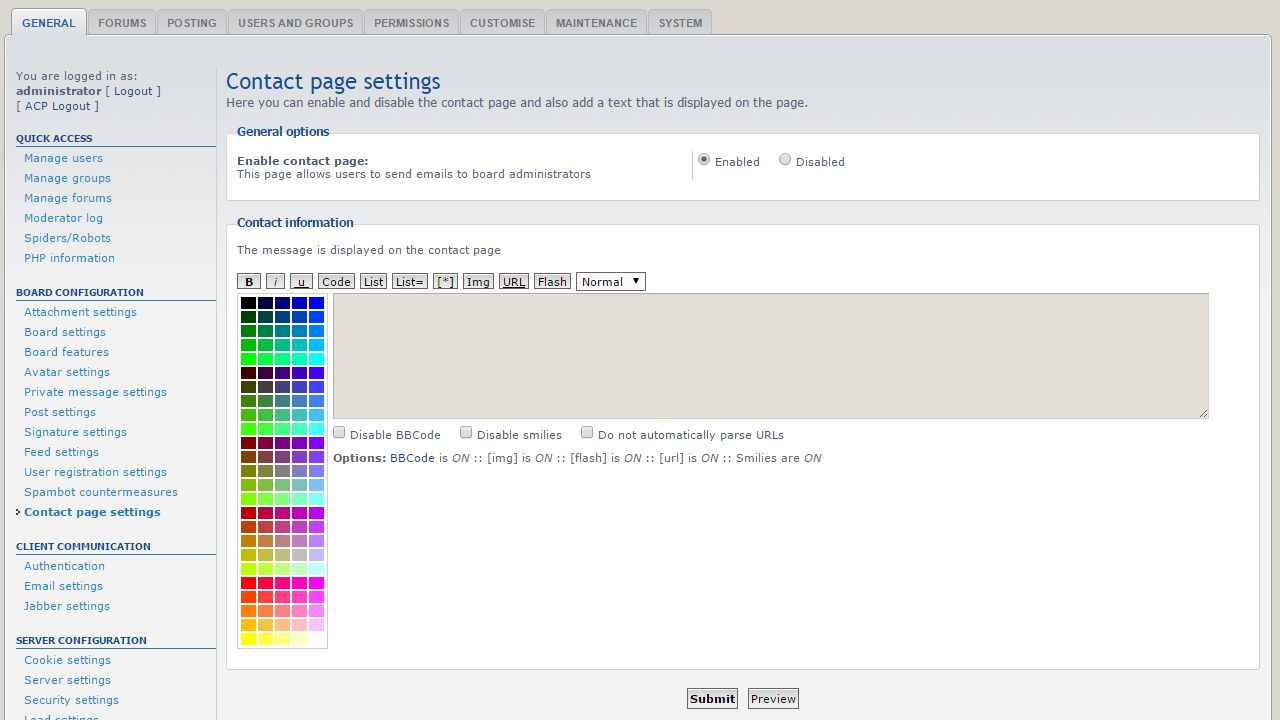Open Cookie settings
The image size is (1280, 720).
coord(67,660)
